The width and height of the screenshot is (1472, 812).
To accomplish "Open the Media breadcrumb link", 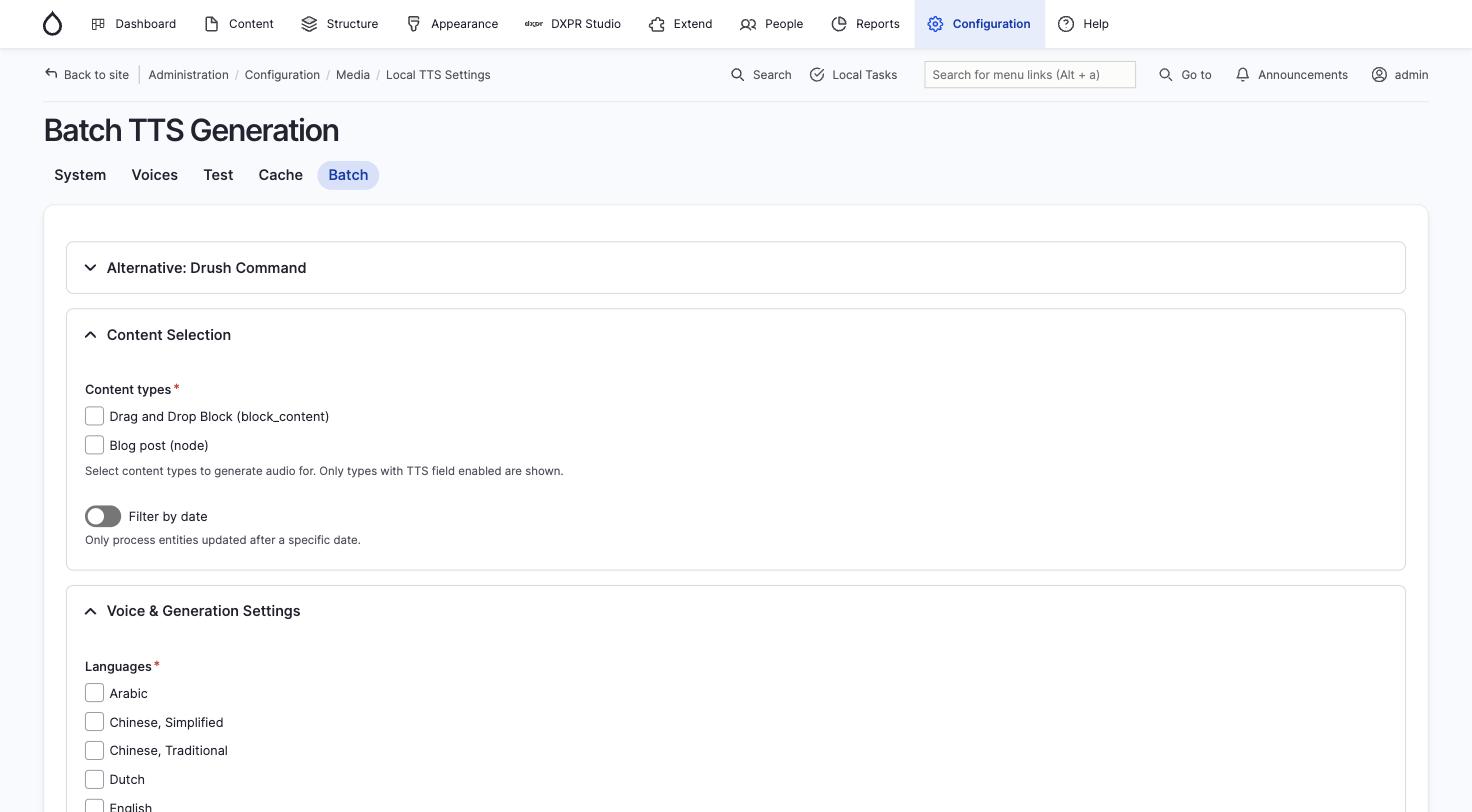I will pyautogui.click(x=352, y=75).
